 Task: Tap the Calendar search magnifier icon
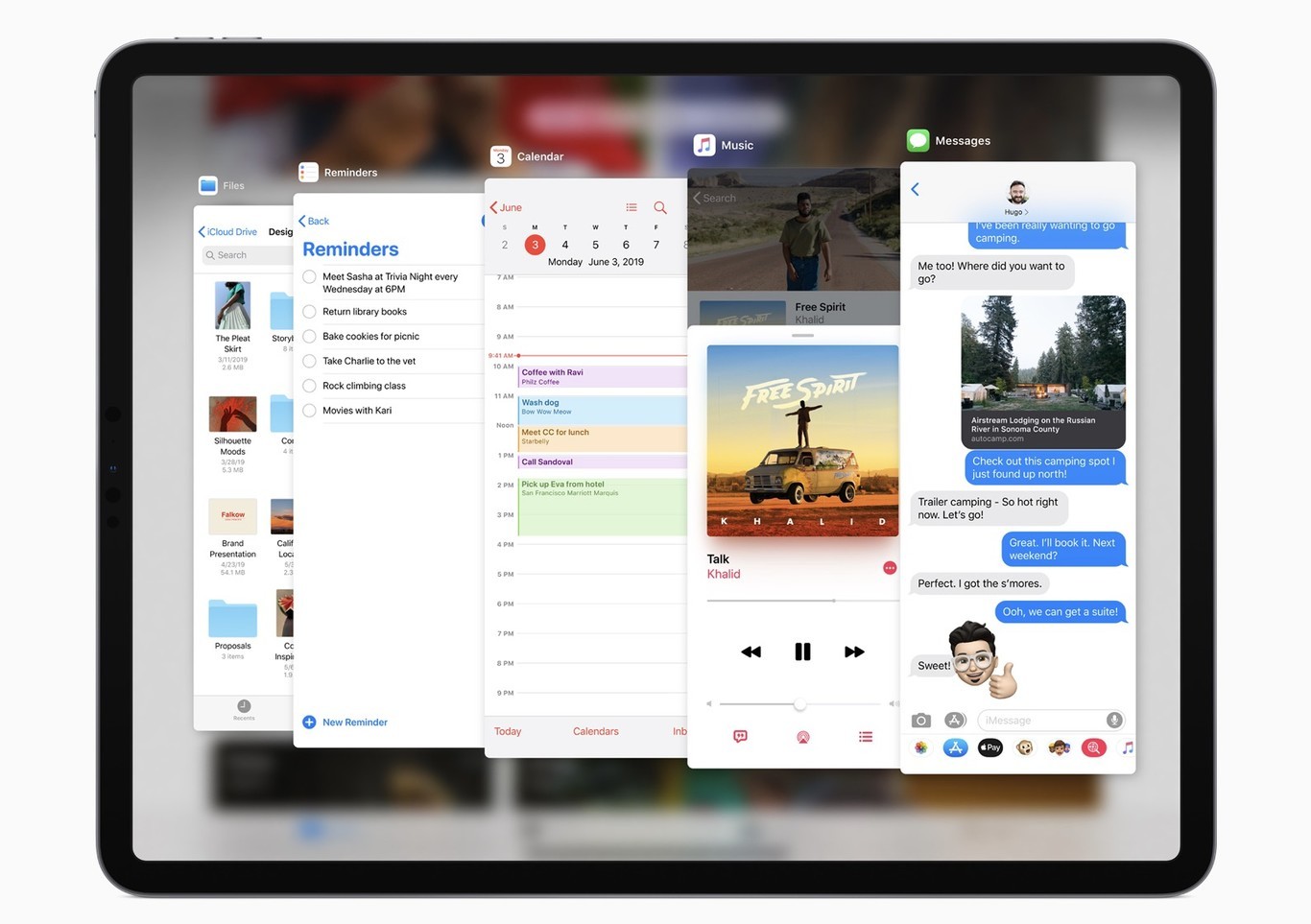(659, 207)
